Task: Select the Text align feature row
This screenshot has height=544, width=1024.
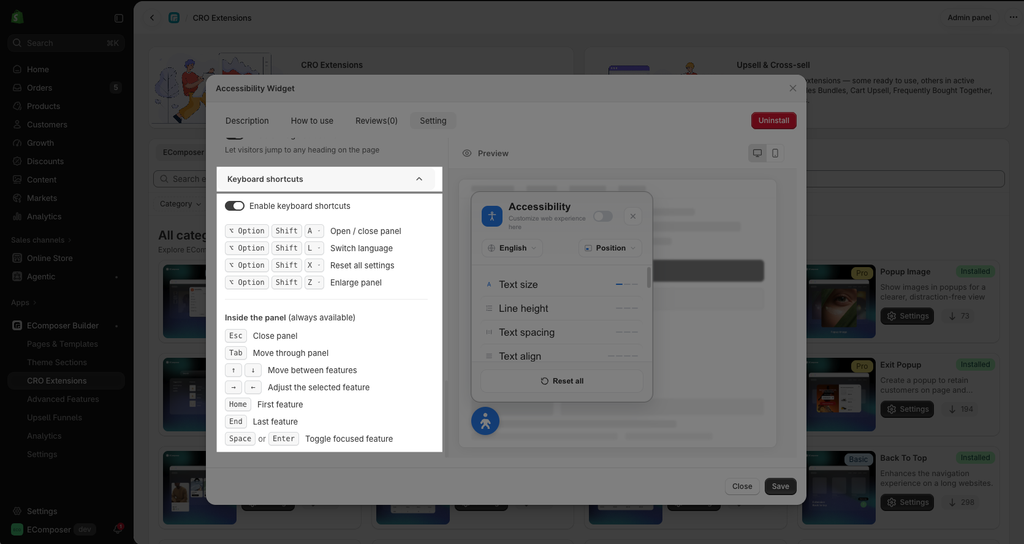Action: click(x=562, y=356)
